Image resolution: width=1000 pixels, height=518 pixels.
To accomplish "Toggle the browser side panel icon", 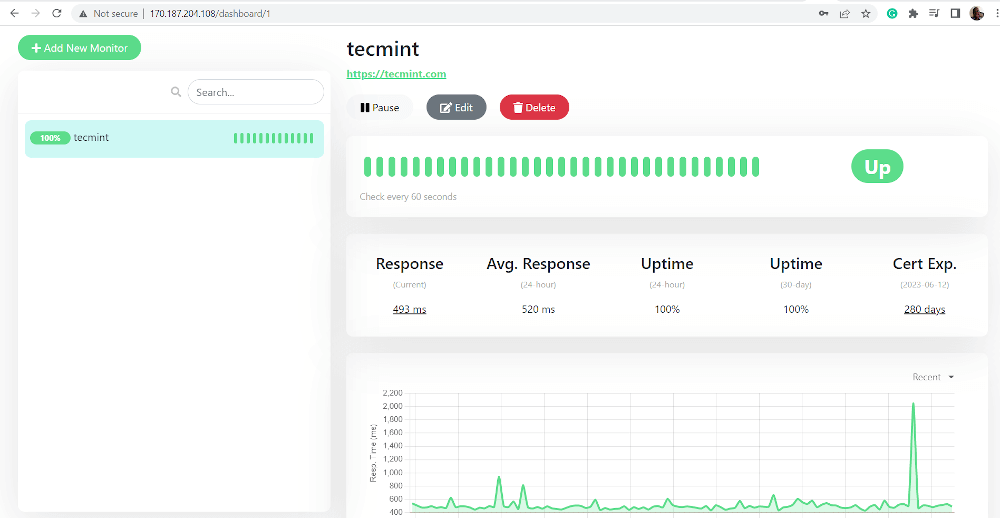I will tap(955, 13).
